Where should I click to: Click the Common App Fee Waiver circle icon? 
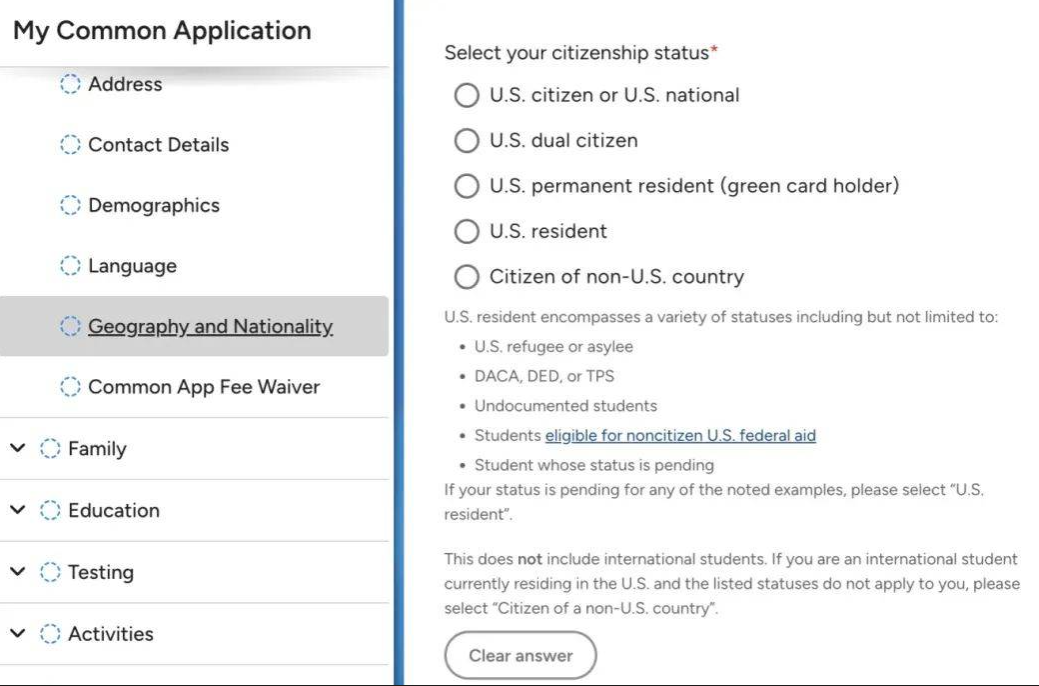70,386
